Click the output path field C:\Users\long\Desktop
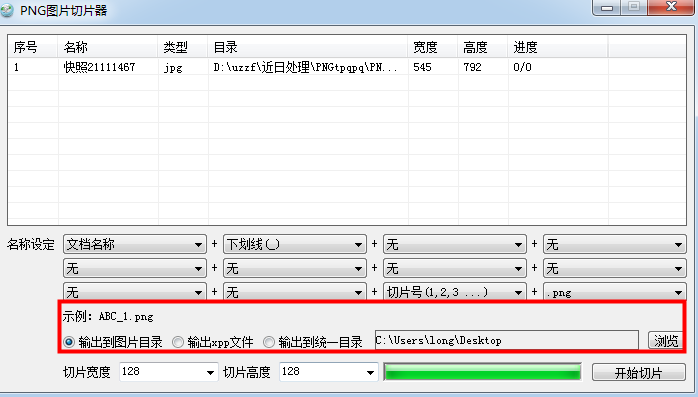Image resolution: width=698 pixels, height=397 pixels. (x=507, y=340)
